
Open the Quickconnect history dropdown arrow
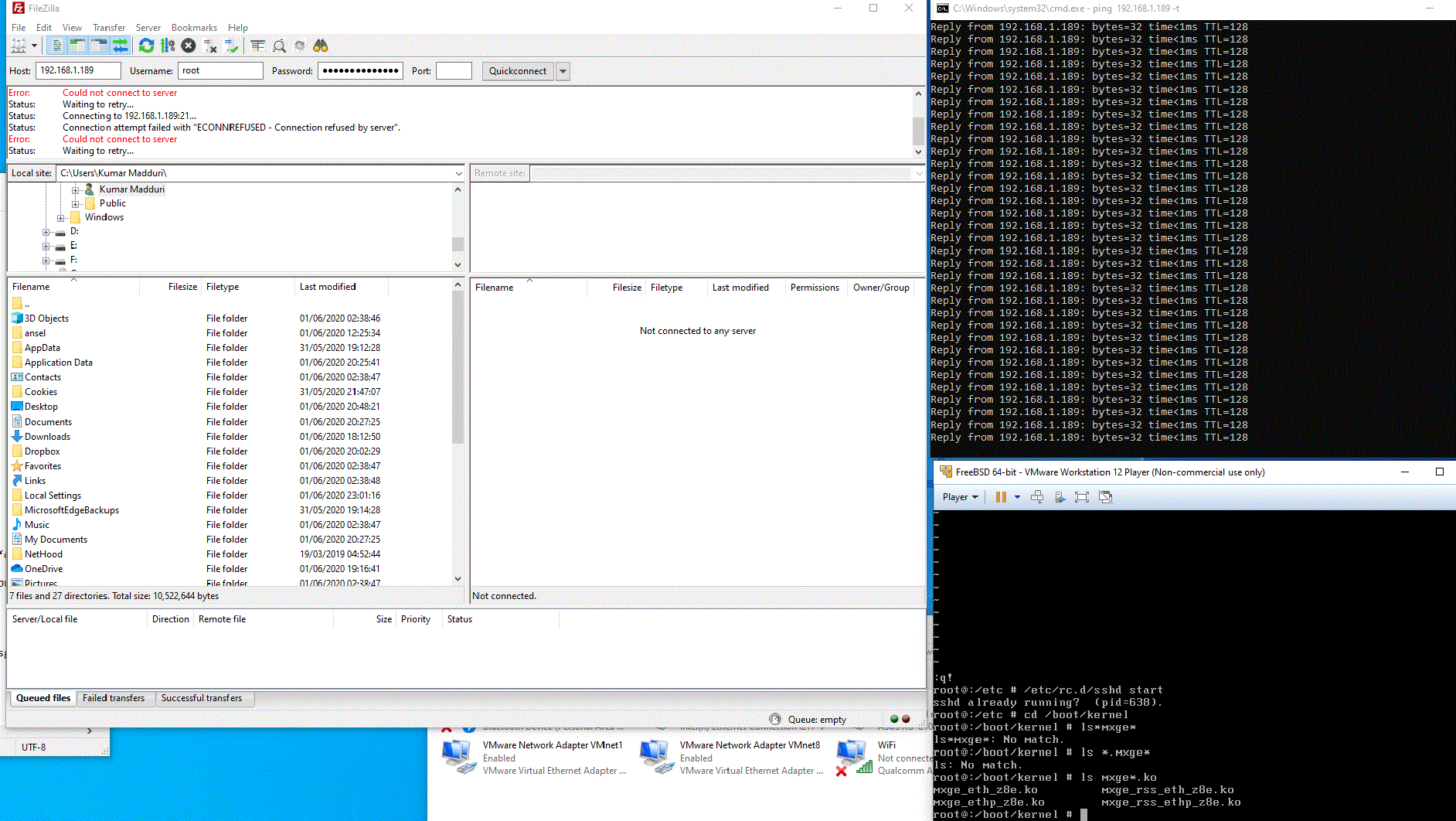click(563, 71)
